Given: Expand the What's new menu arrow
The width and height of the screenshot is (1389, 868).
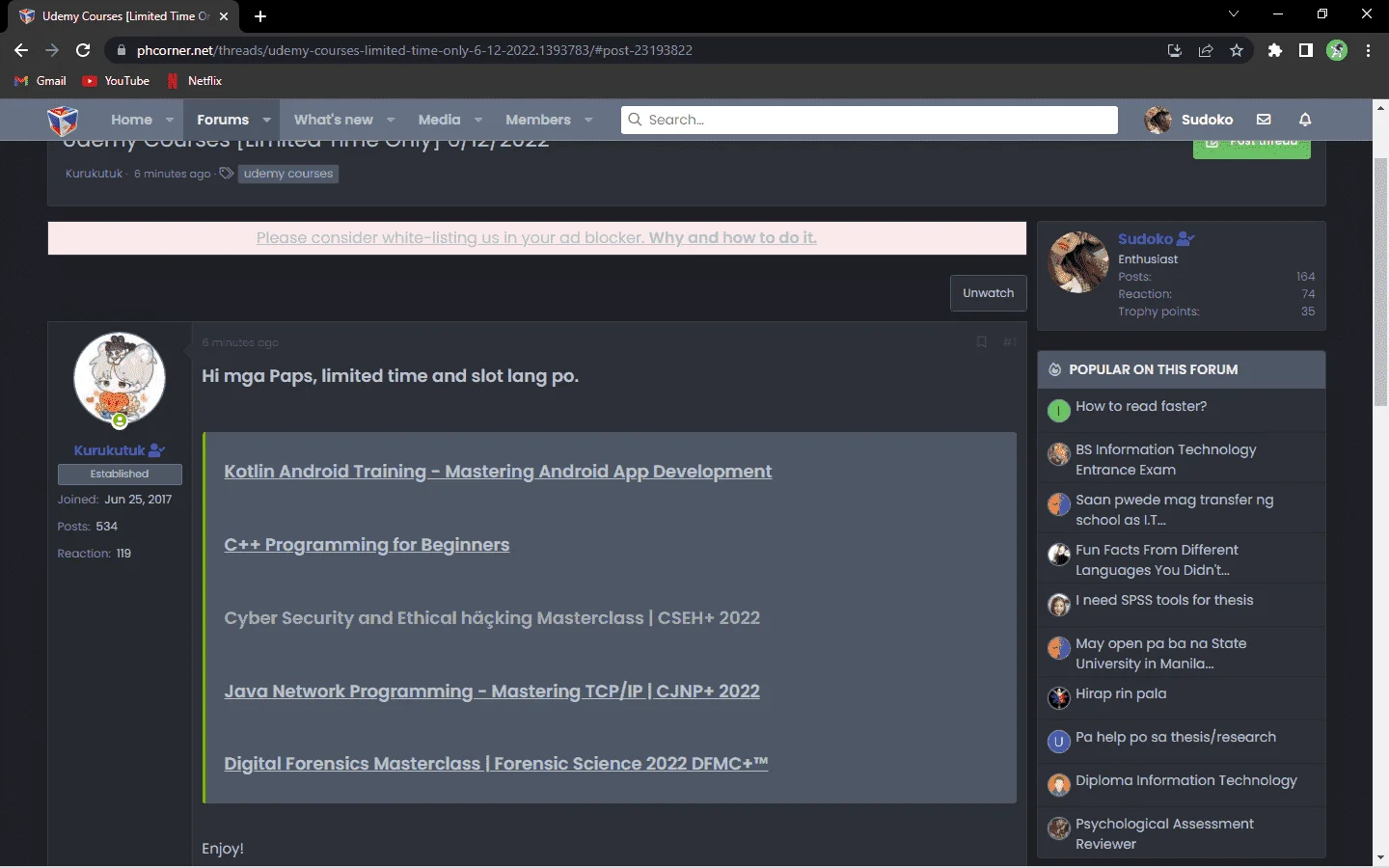Looking at the screenshot, I should coord(391,120).
